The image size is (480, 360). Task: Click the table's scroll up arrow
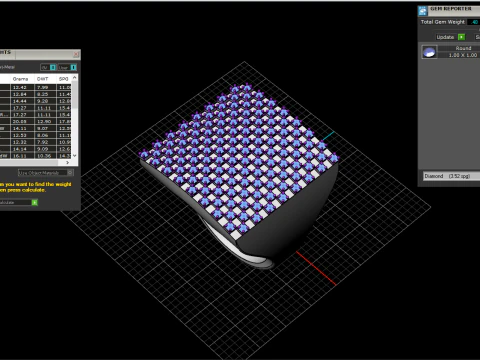(75, 77)
